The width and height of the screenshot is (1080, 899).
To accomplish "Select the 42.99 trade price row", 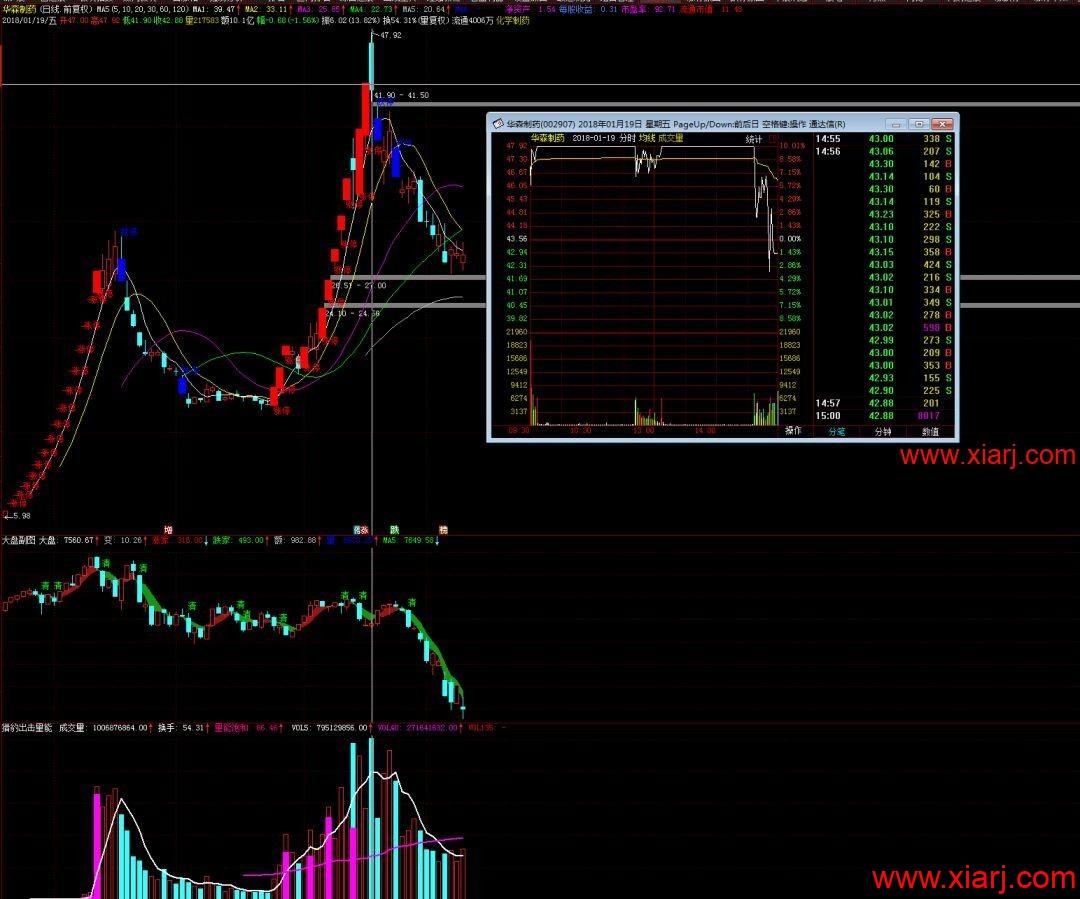I will [881, 340].
